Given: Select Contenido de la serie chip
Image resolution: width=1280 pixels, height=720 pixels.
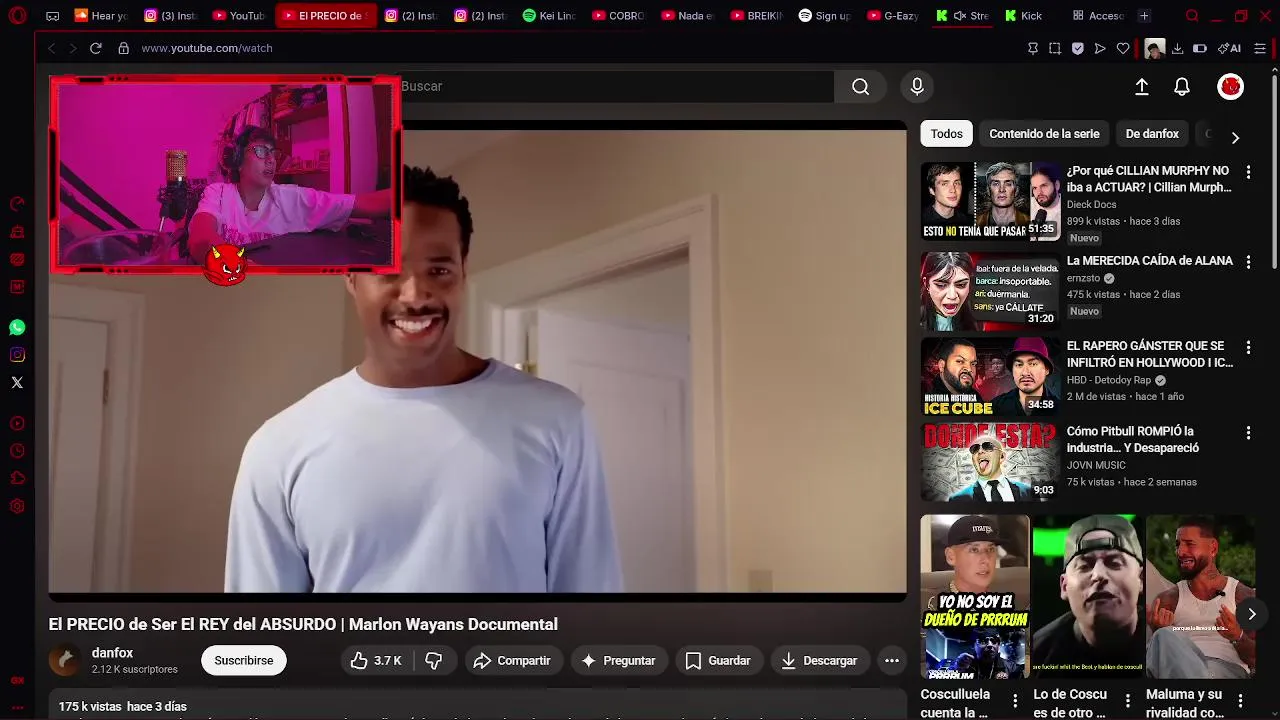Looking at the screenshot, I should [x=1044, y=134].
